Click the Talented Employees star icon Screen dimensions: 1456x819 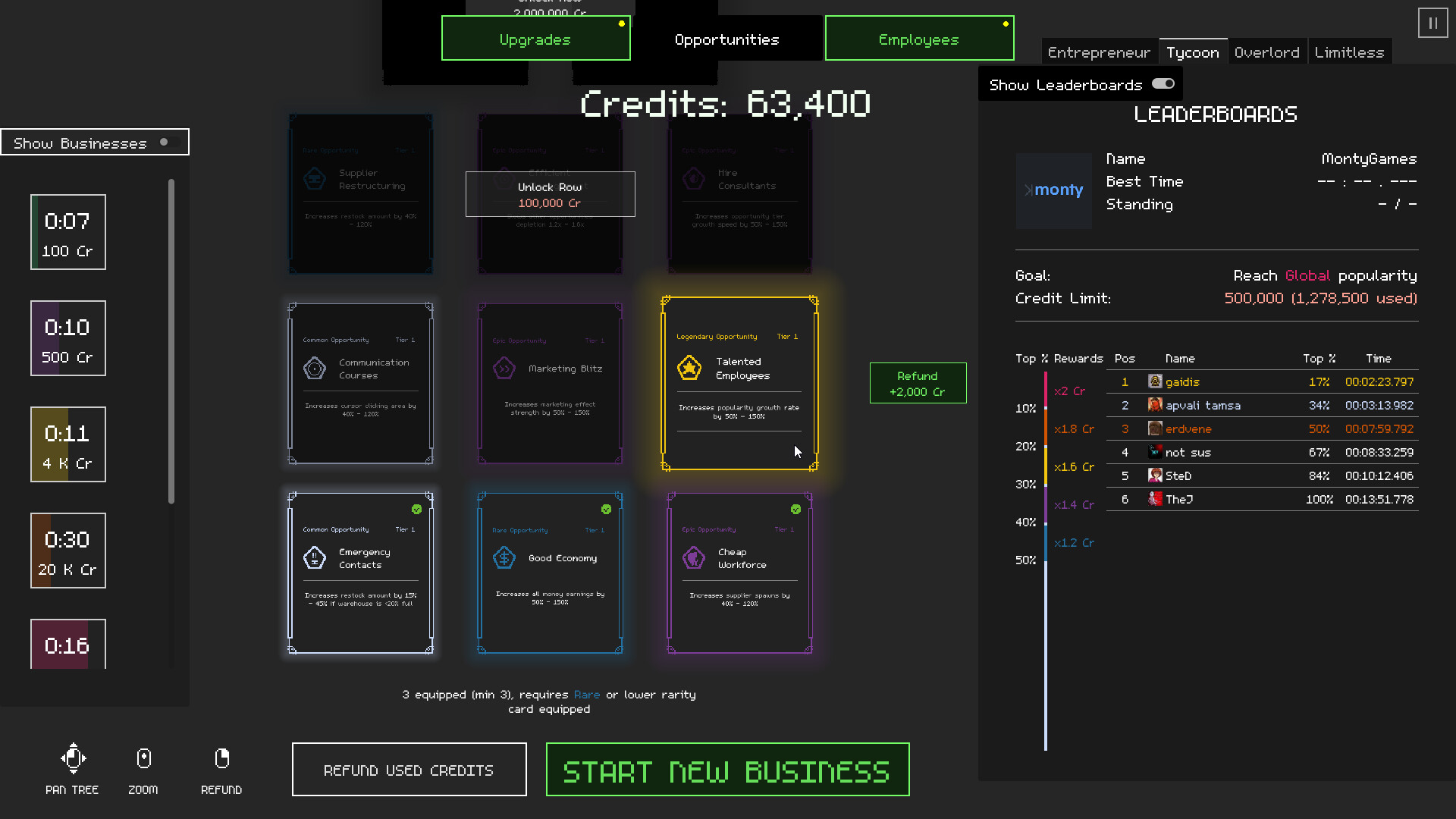[689, 369]
